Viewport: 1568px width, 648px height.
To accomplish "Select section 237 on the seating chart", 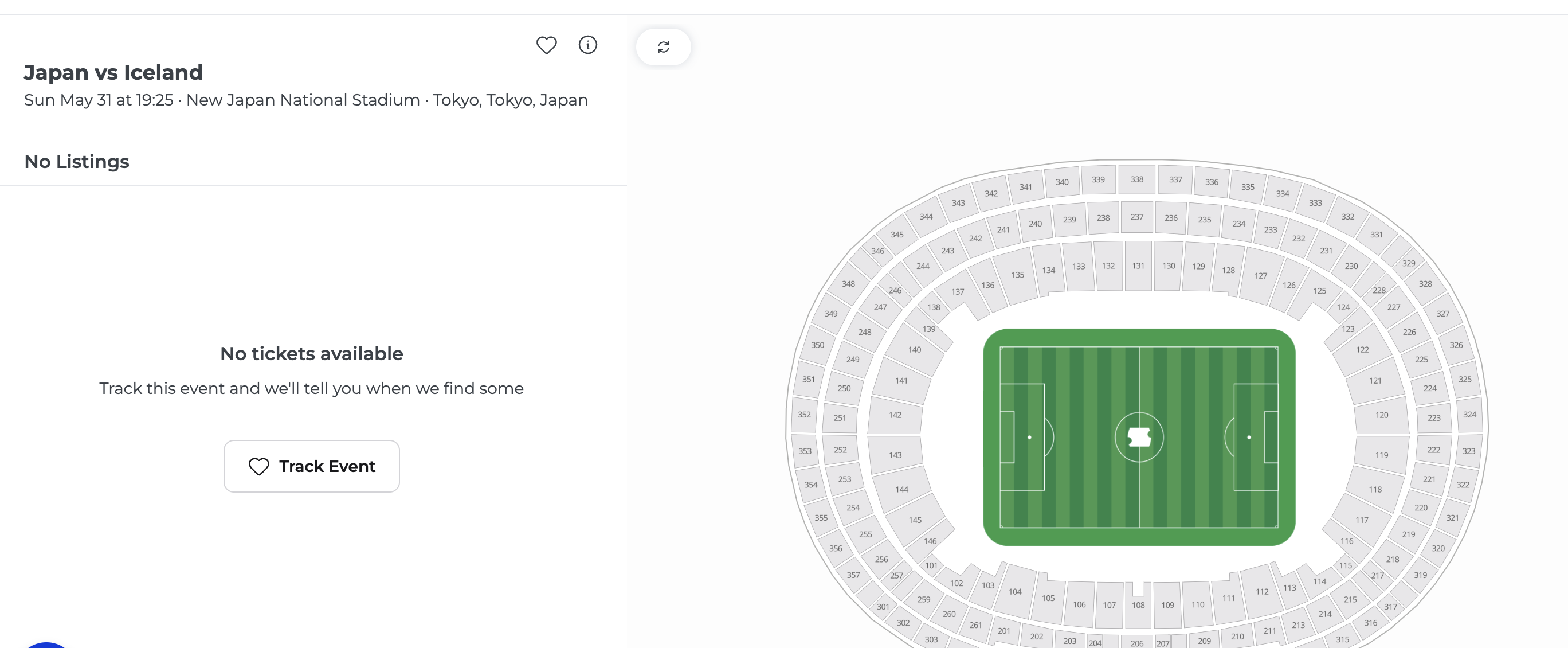I will point(1136,217).
